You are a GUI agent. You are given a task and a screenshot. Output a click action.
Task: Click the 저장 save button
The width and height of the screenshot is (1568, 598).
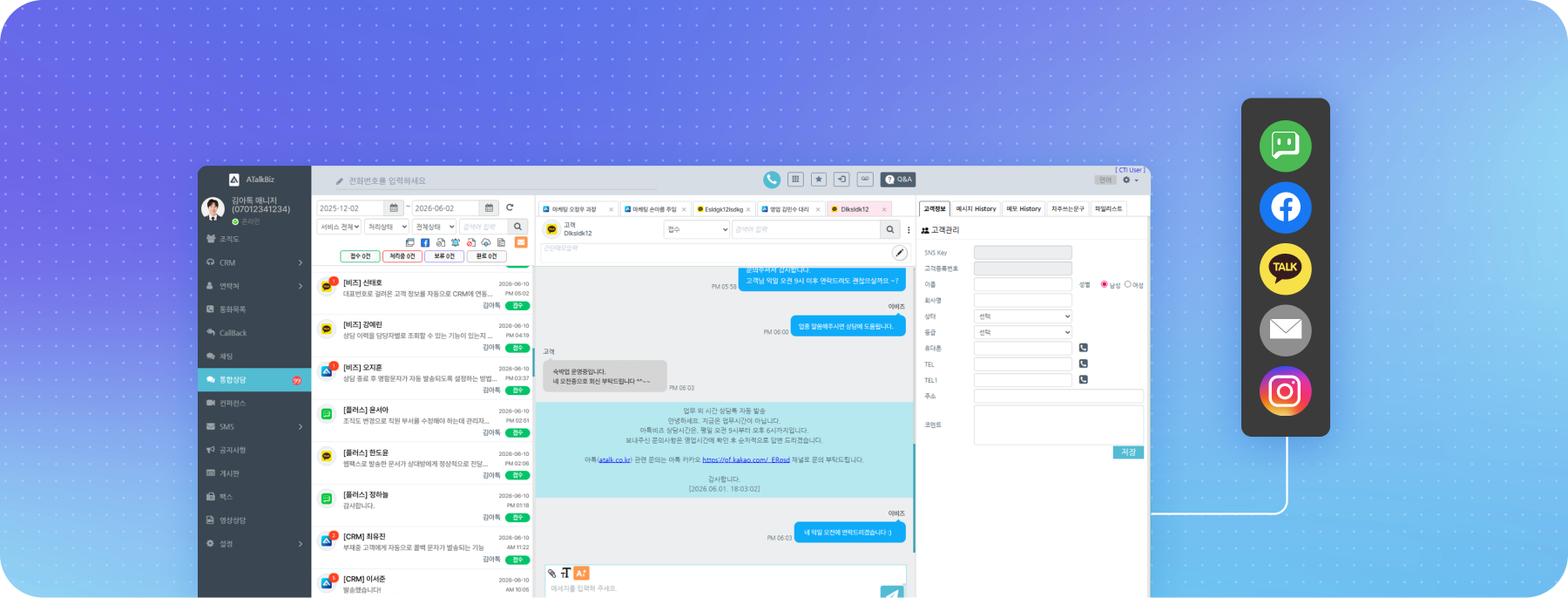(1128, 452)
